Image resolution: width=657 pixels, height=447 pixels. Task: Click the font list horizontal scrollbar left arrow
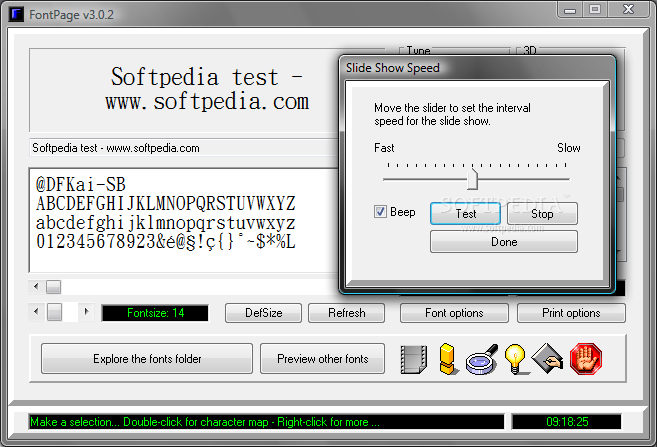(36, 287)
